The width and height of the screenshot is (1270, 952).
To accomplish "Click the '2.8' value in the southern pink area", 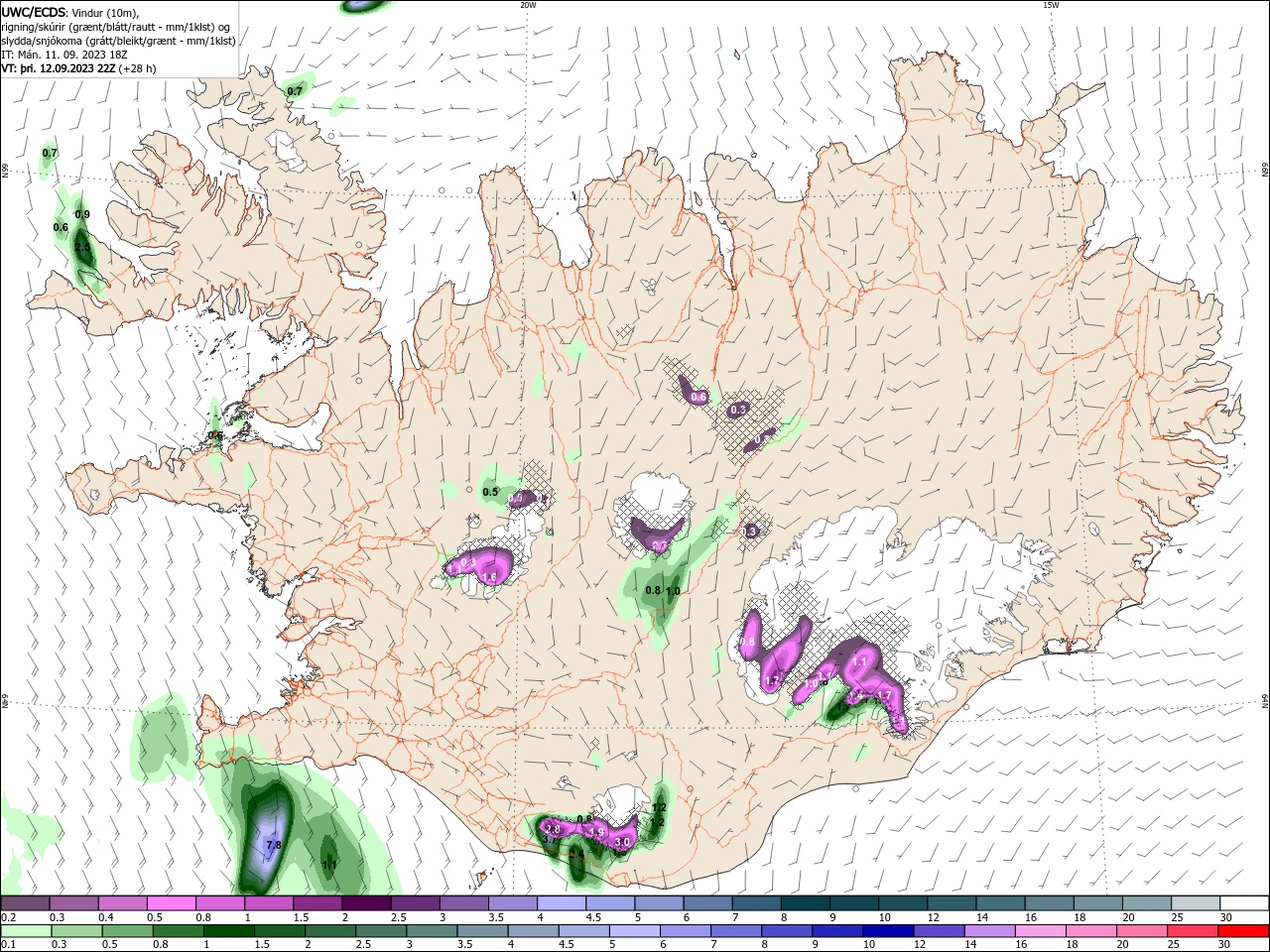I will pos(554,829).
